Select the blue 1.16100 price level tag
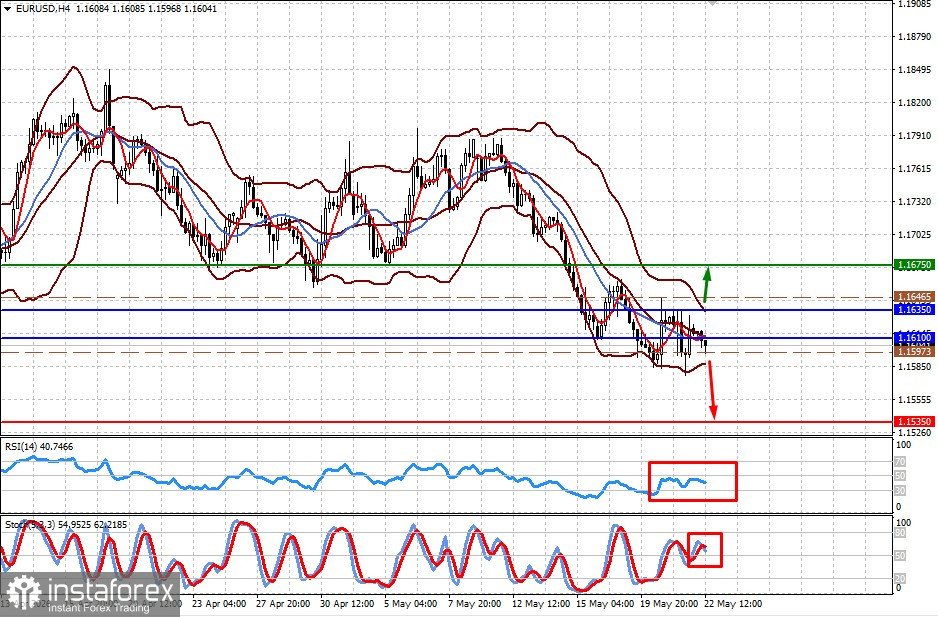This screenshot has height=617, width=938. point(913,338)
